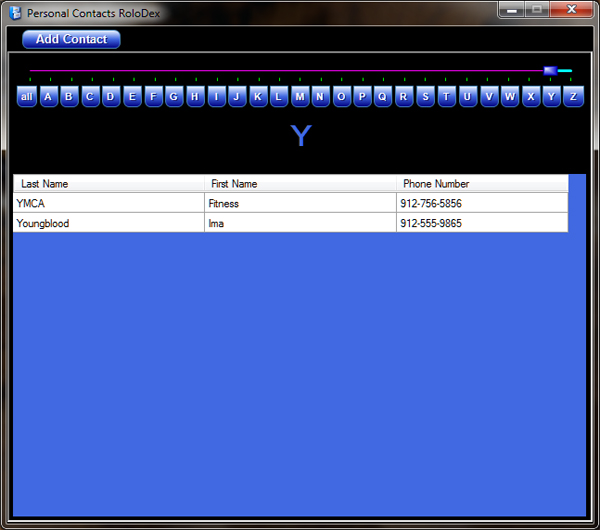Image resolution: width=600 pixels, height=530 pixels.
Task: Choose the letter W filter button
Action: pos(510,96)
